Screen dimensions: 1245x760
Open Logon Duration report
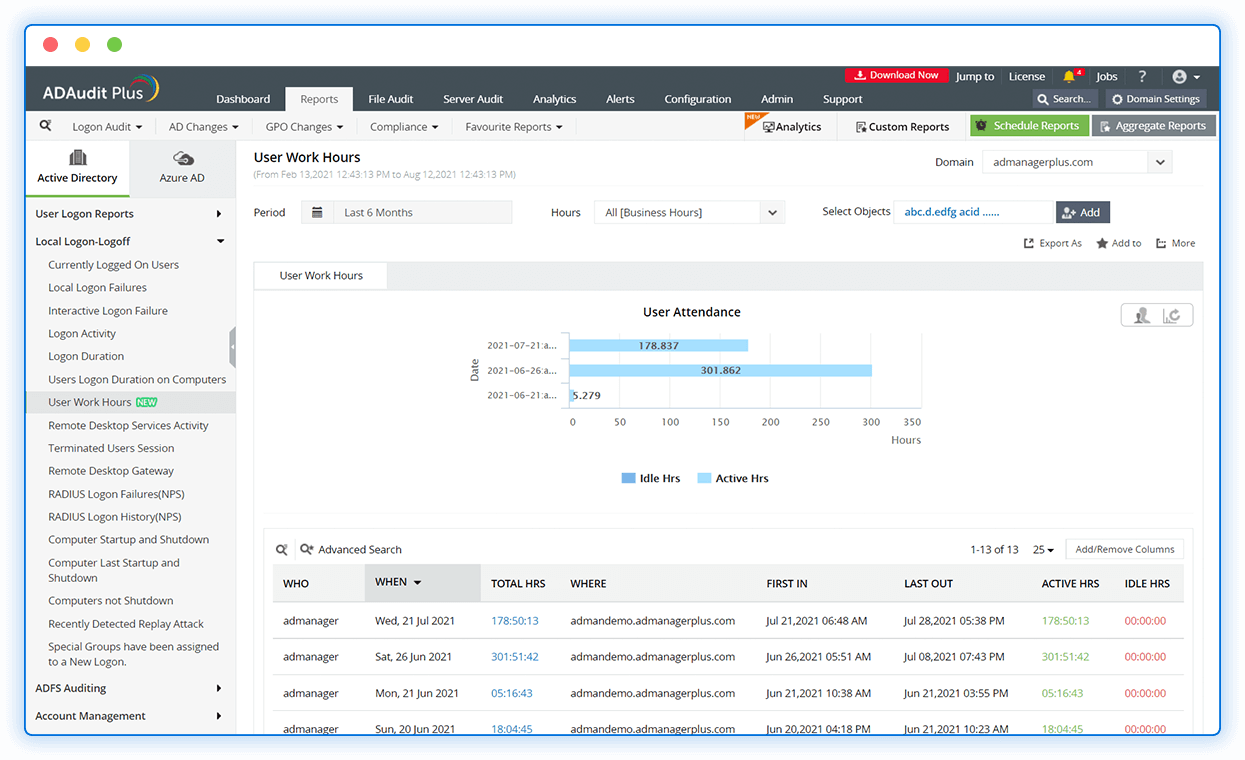click(86, 356)
